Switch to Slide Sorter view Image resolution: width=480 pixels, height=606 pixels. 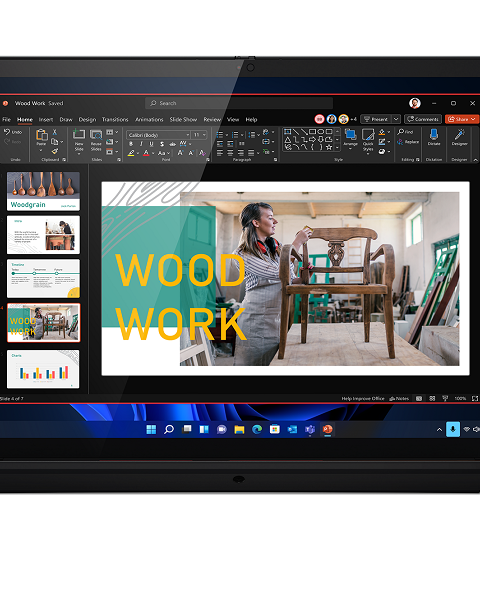click(432, 398)
